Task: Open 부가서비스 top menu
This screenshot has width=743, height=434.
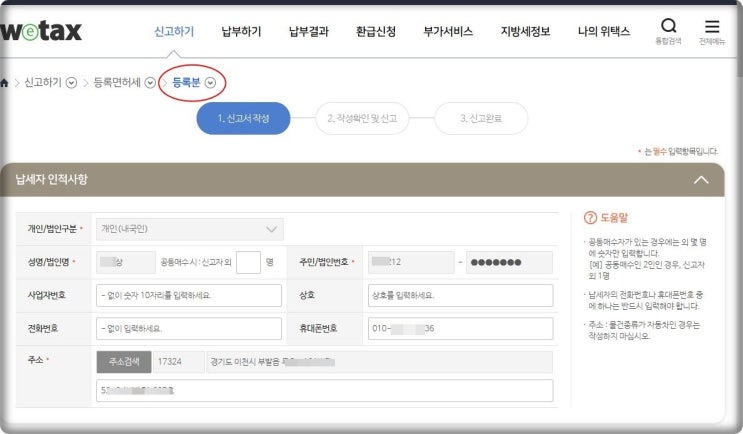Action: click(x=448, y=31)
